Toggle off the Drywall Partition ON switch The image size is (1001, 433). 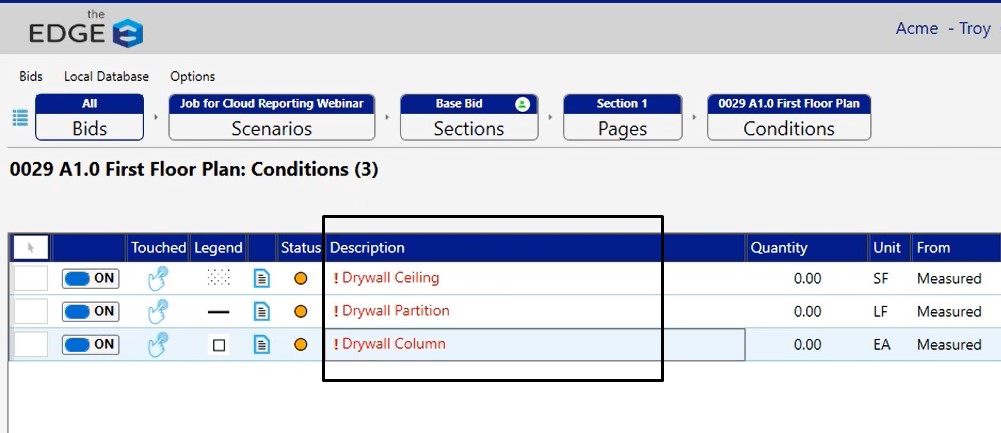click(x=90, y=311)
